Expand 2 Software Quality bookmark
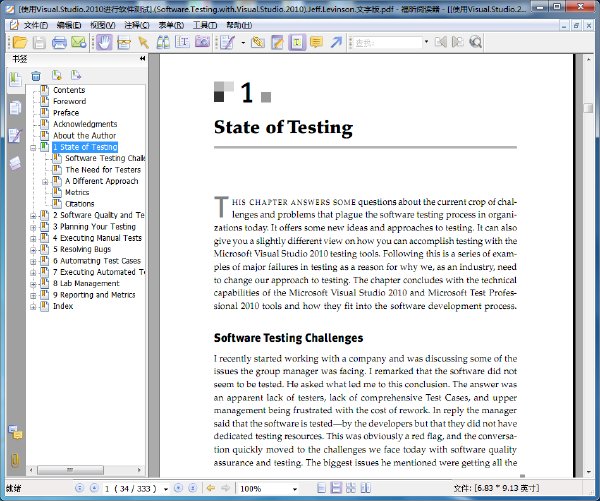600x501 pixels. (33, 215)
